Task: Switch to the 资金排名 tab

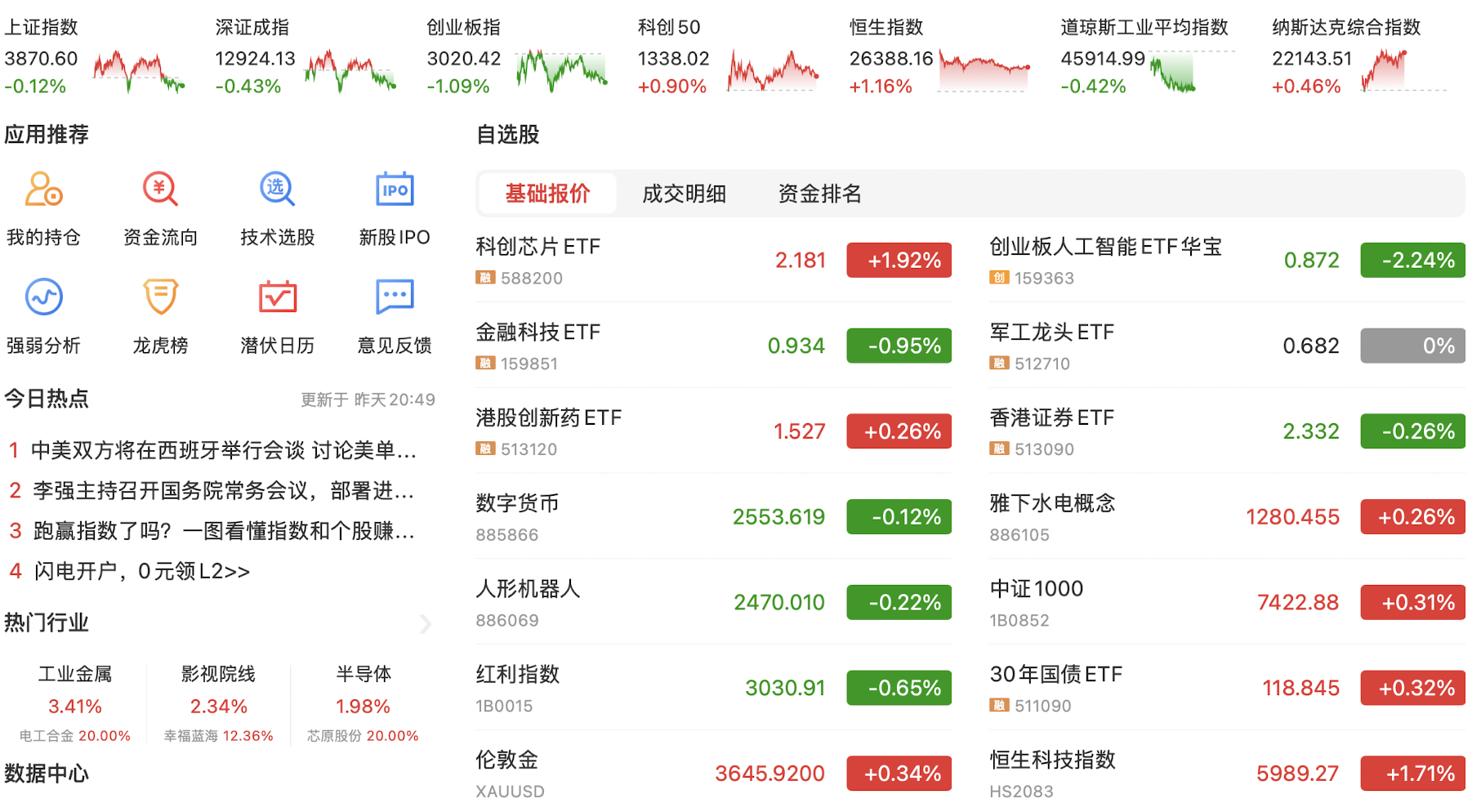Action: [x=819, y=194]
